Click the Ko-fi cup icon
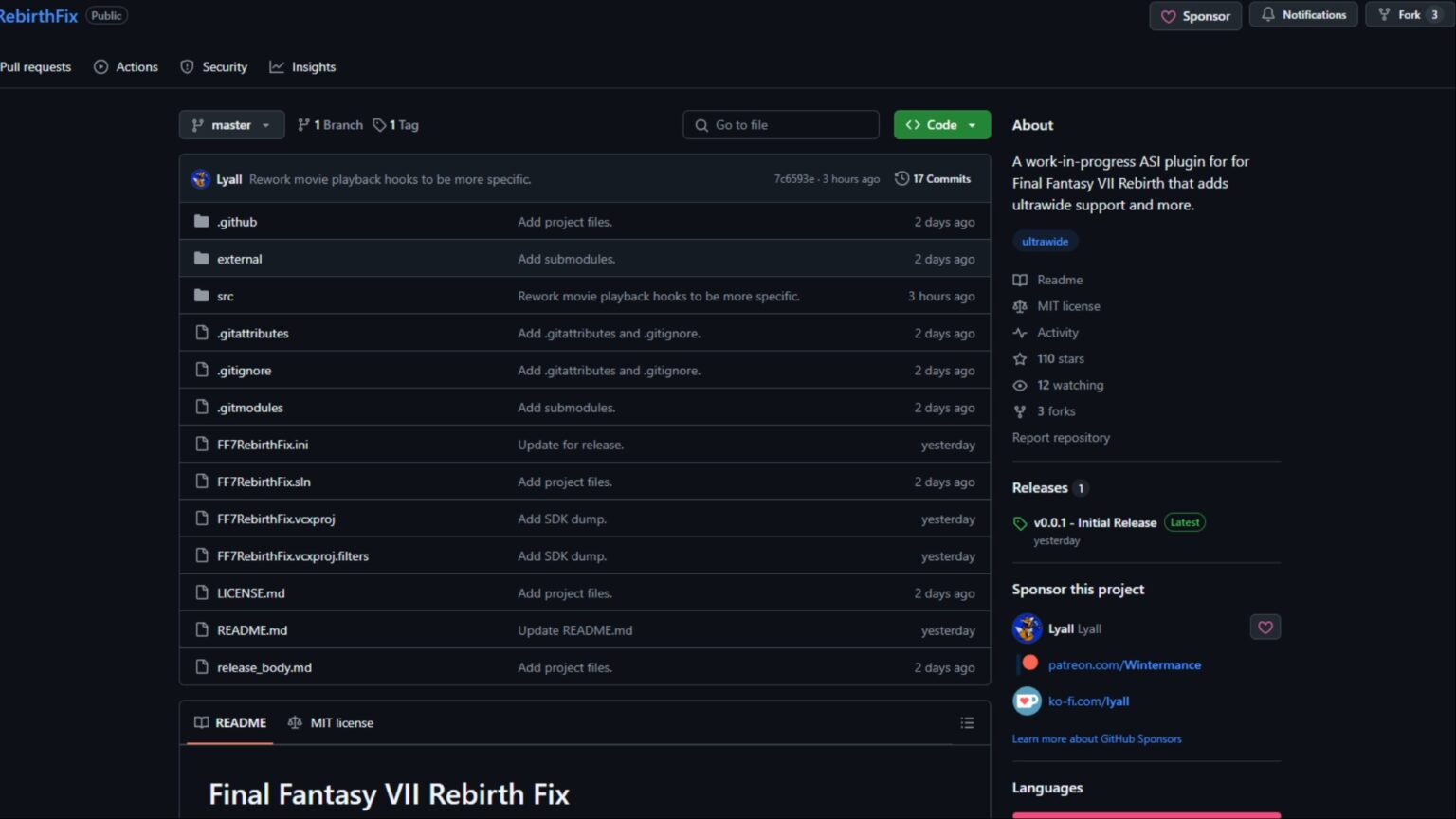 (1027, 701)
